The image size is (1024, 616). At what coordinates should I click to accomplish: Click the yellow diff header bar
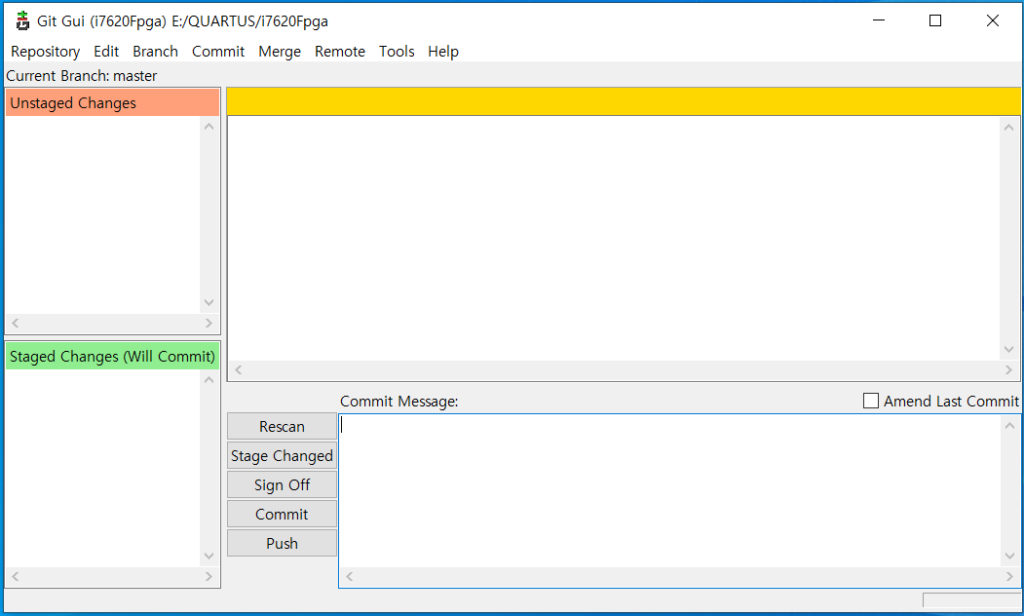[623, 101]
